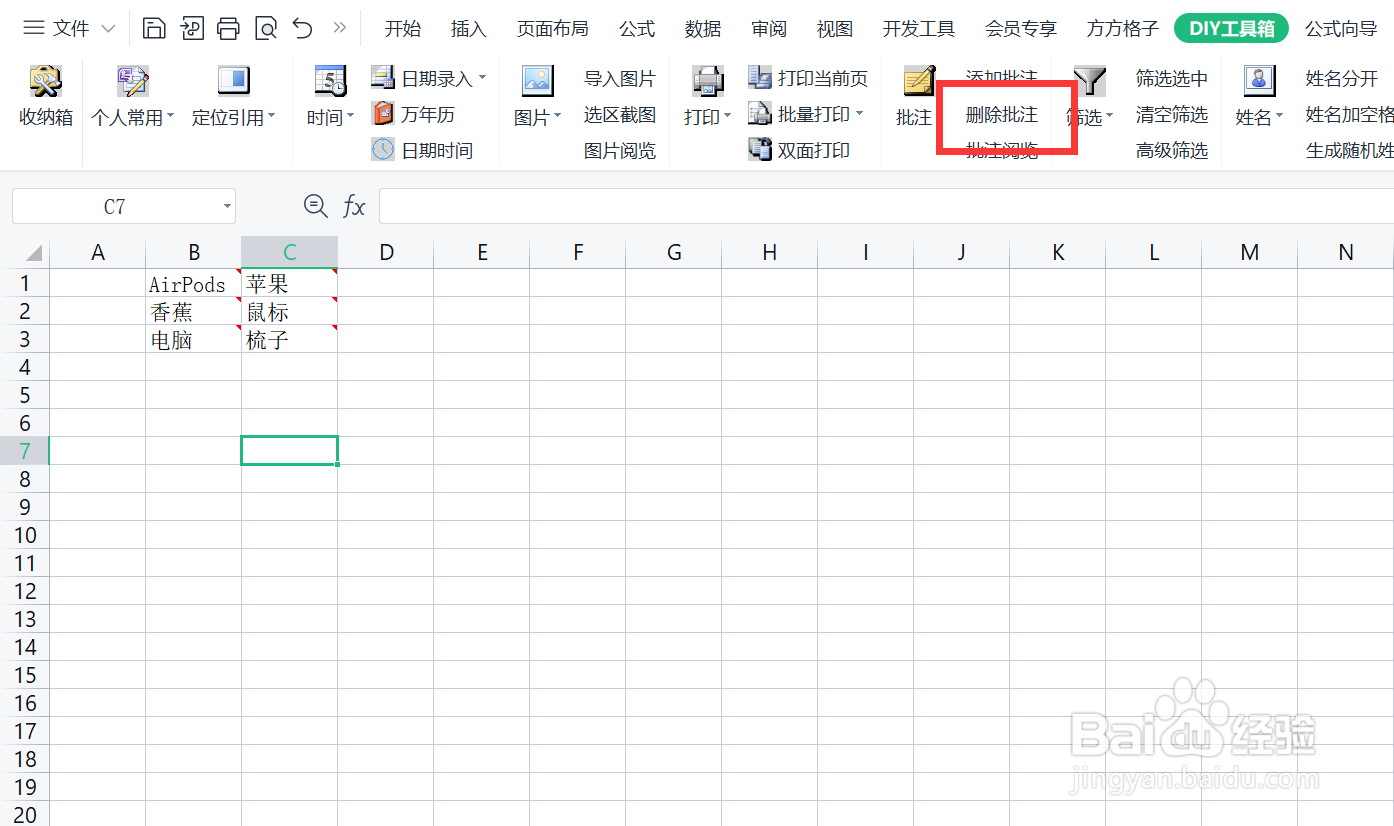Expand the 文件 menu dropdown arrow
This screenshot has width=1394, height=826.
click(109, 29)
